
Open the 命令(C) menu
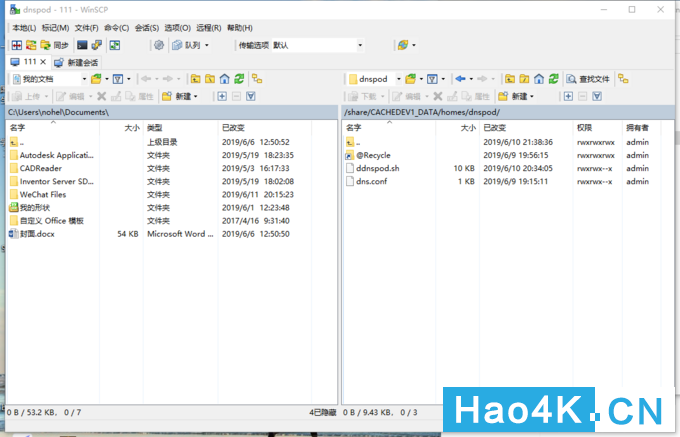[116, 28]
